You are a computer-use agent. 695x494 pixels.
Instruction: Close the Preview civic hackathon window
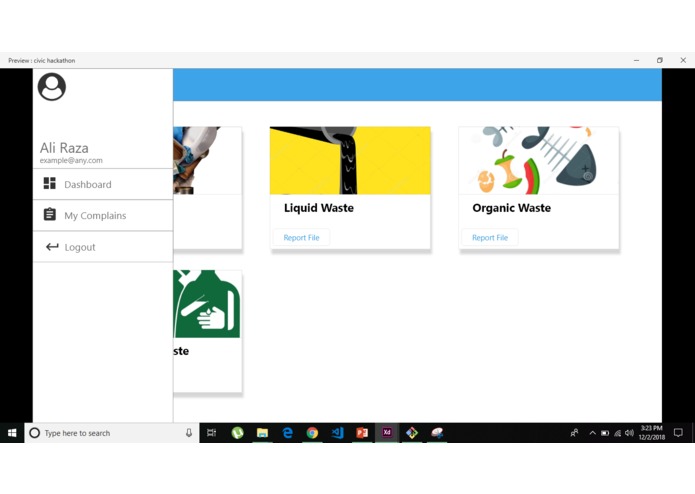pos(683,60)
